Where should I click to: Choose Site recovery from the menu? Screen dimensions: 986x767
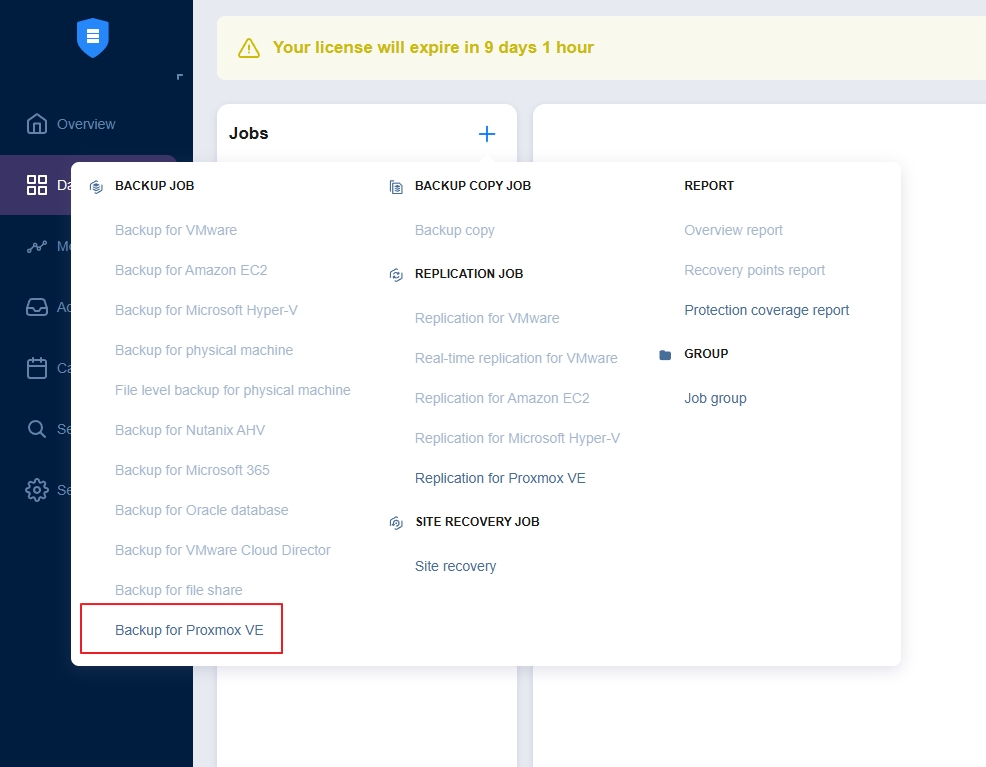(455, 566)
